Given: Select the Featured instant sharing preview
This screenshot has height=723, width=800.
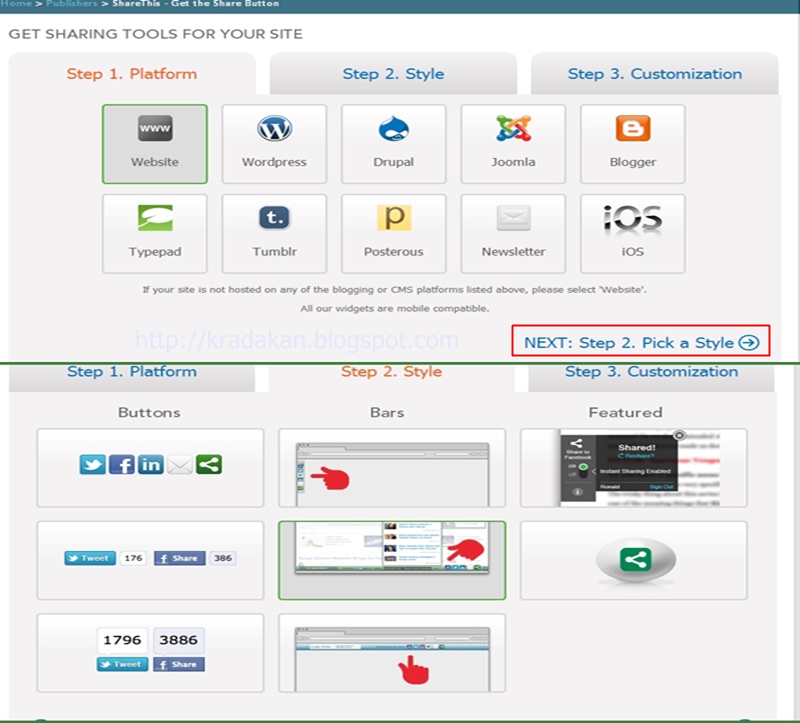Looking at the screenshot, I should [x=634, y=468].
